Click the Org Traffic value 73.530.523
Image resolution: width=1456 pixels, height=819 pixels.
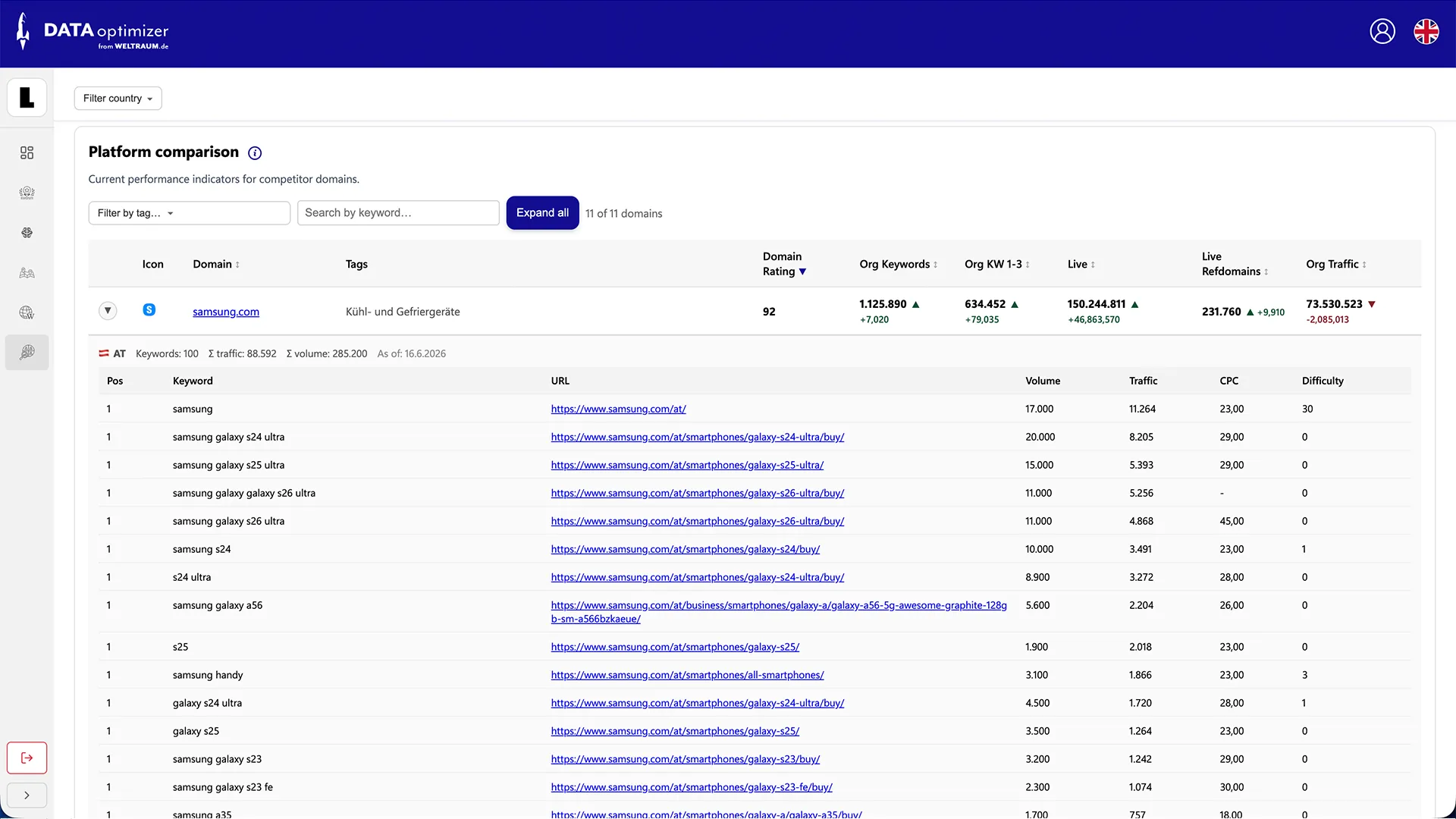[x=1334, y=304]
